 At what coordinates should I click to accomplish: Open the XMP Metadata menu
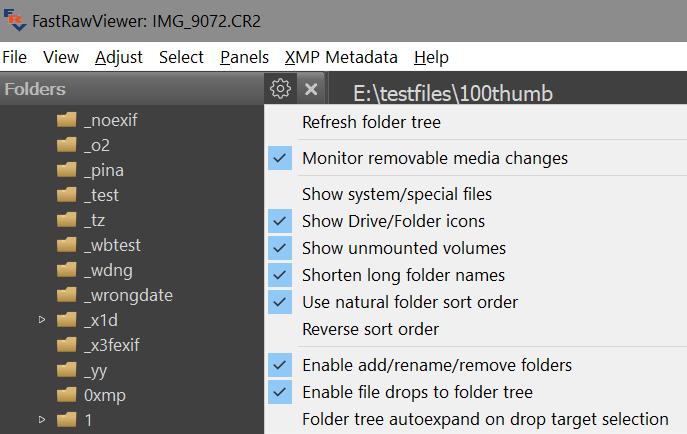[x=341, y=57]
